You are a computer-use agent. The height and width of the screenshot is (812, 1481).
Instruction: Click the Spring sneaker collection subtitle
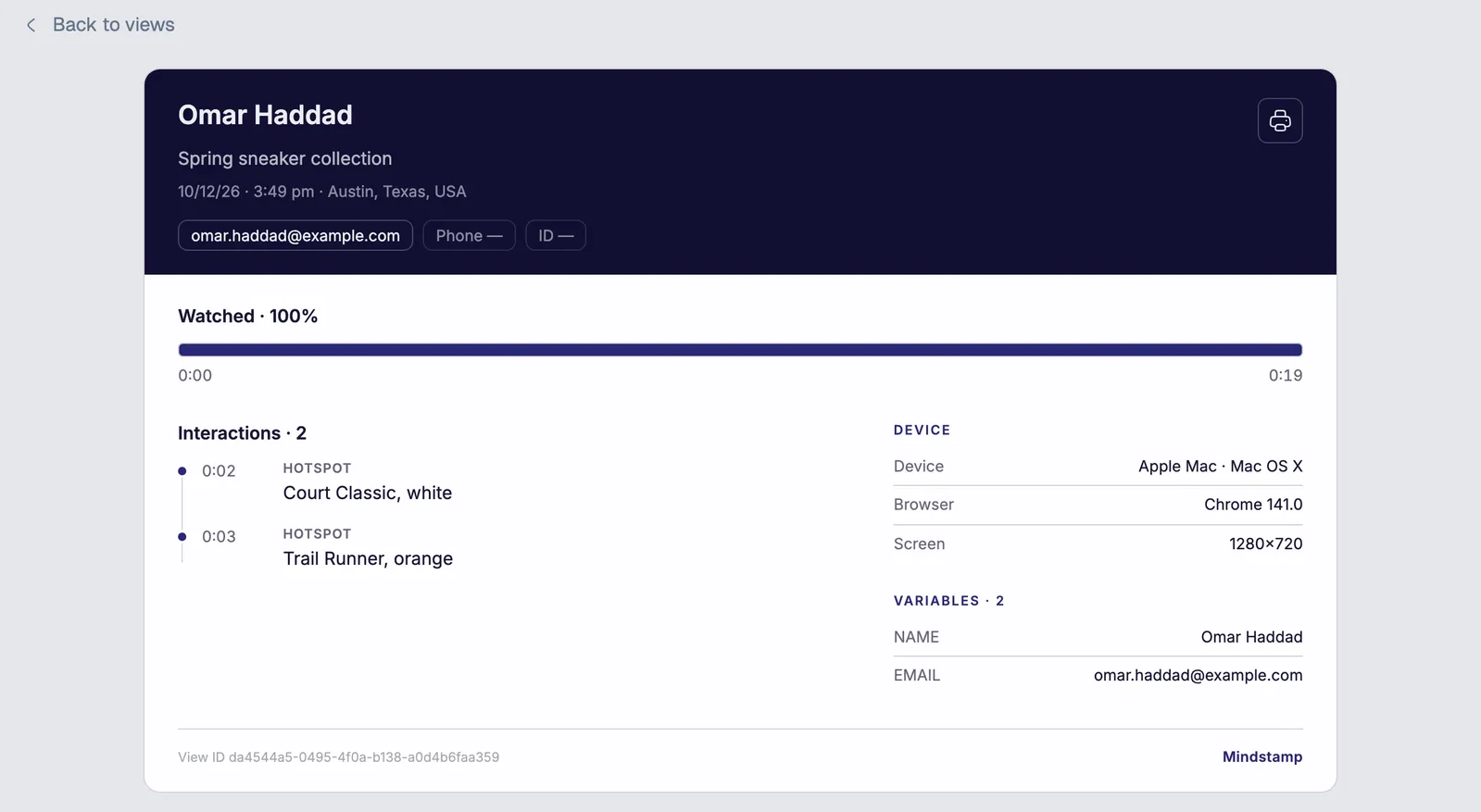click(285, 158)
